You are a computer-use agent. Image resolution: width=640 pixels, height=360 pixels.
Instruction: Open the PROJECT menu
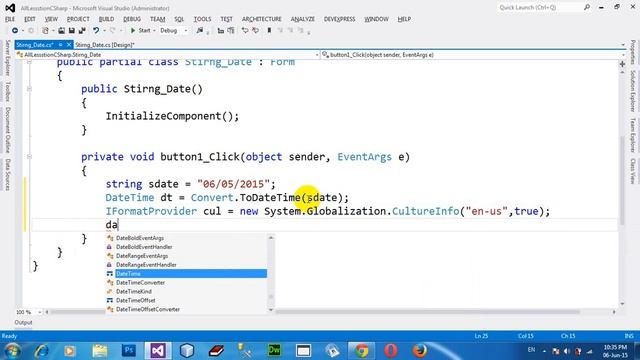(x=78, y=19)
